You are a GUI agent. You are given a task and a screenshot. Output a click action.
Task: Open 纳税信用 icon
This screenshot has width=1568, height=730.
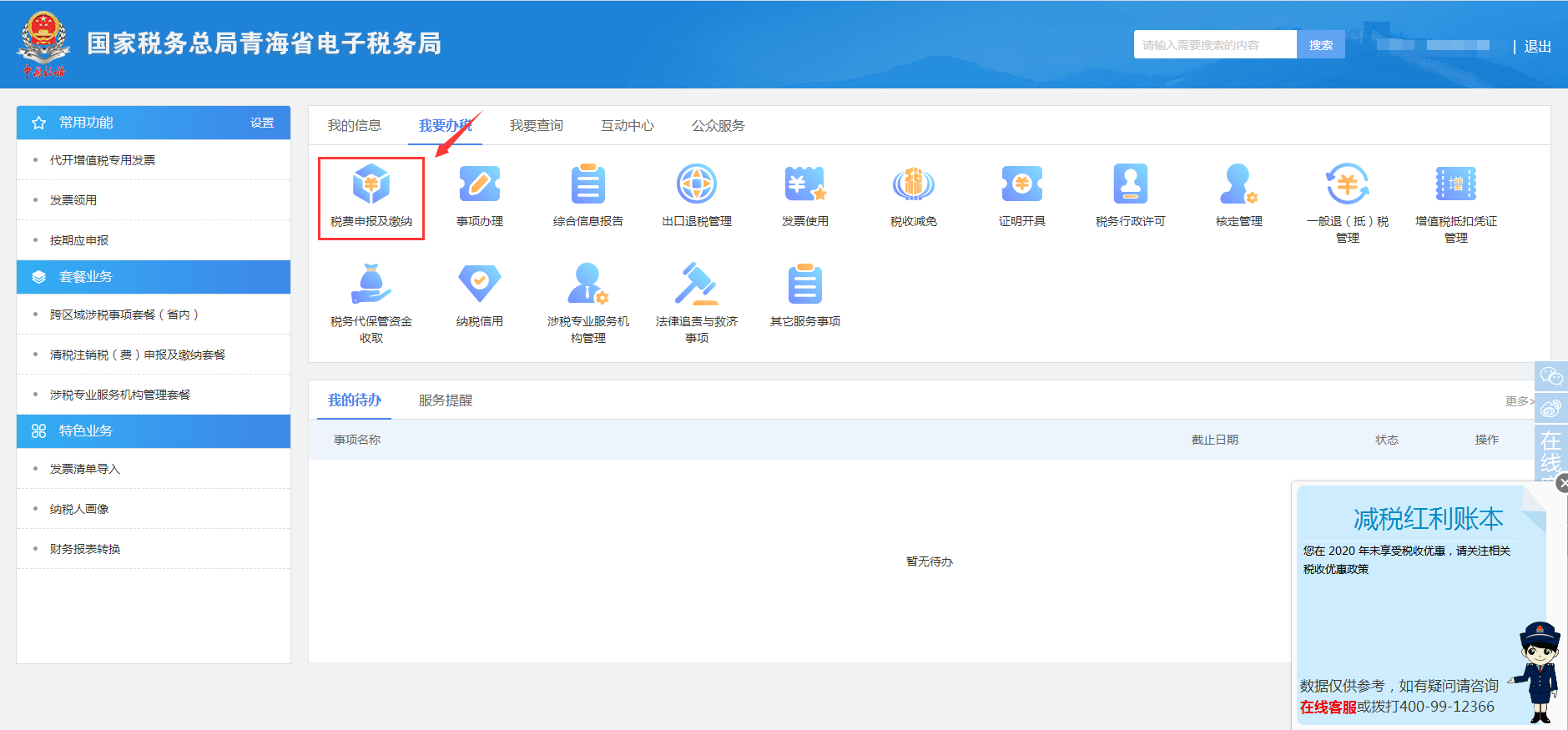coord(480,284)
